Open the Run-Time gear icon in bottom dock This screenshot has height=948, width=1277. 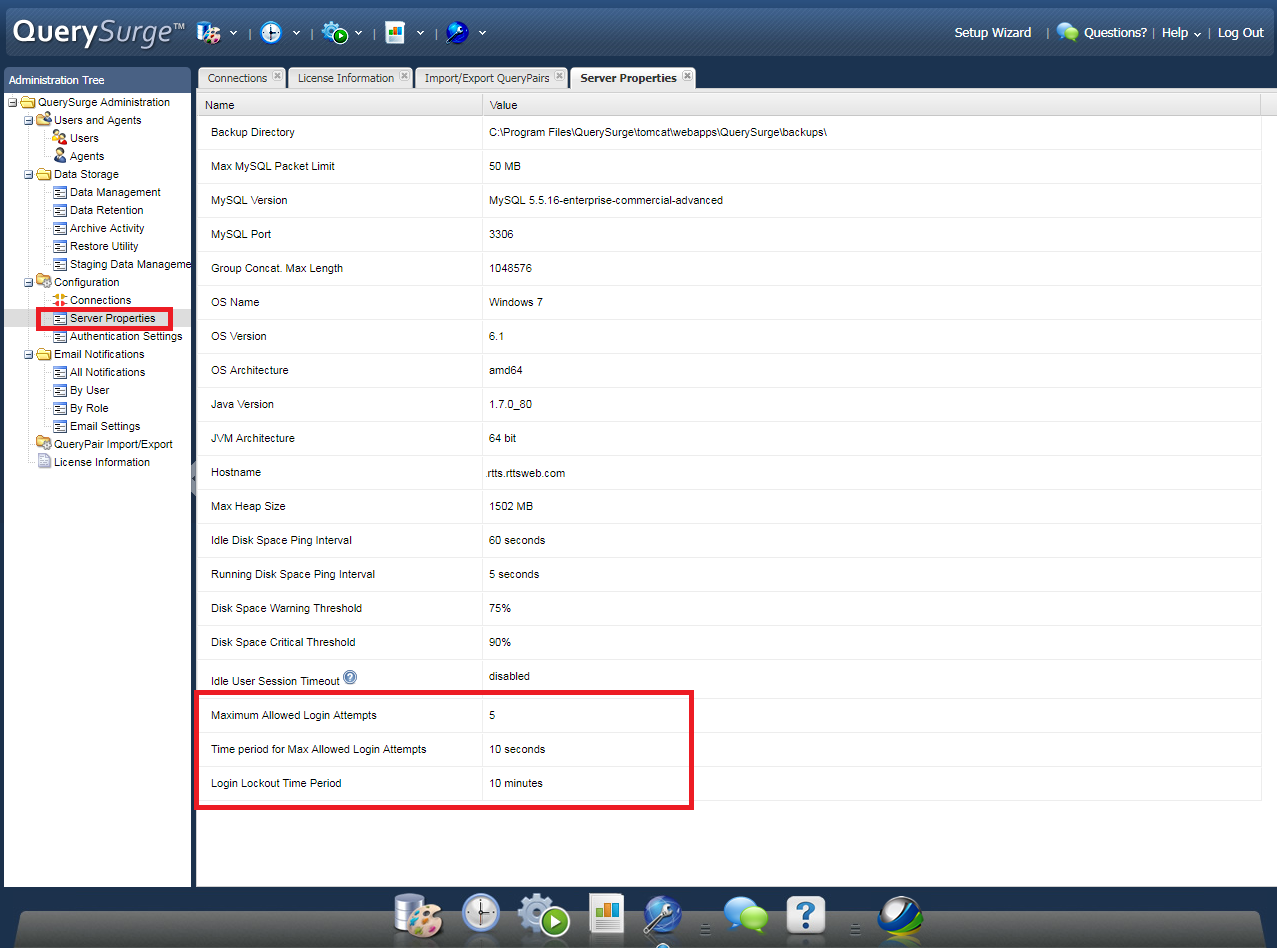pos(543,914)
